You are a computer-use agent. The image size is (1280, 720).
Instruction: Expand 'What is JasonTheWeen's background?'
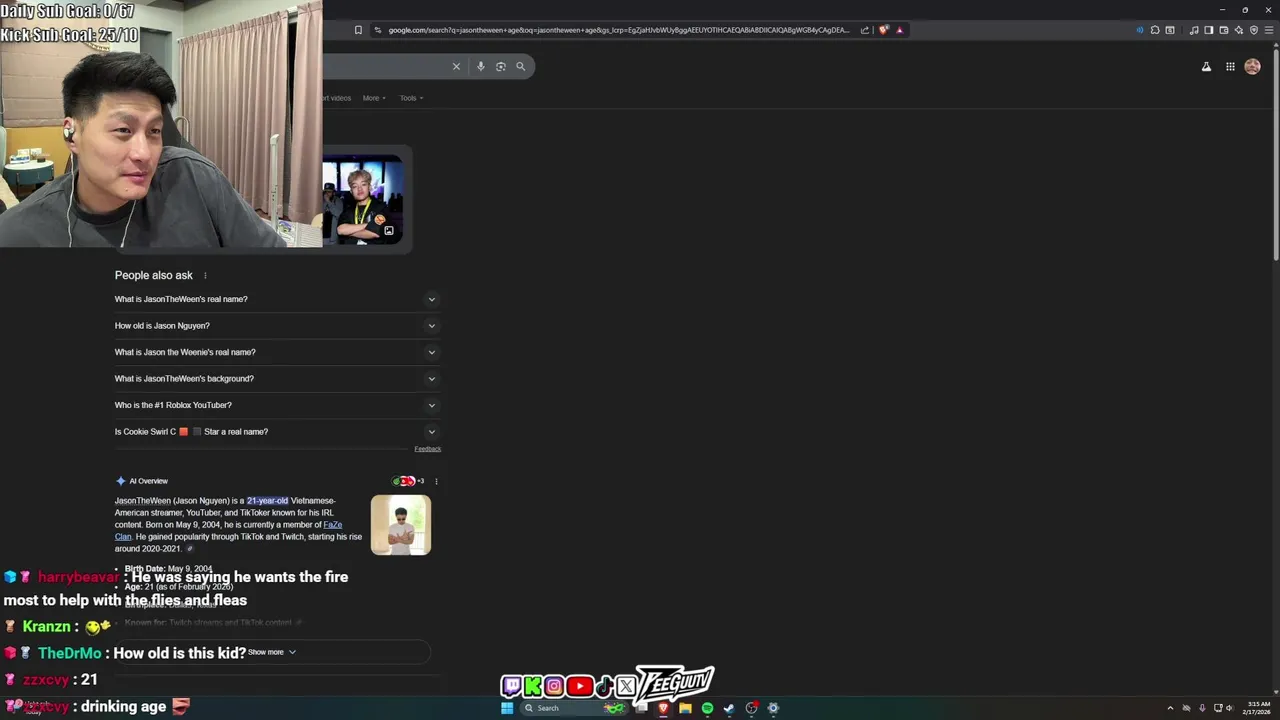click(276, 379)
